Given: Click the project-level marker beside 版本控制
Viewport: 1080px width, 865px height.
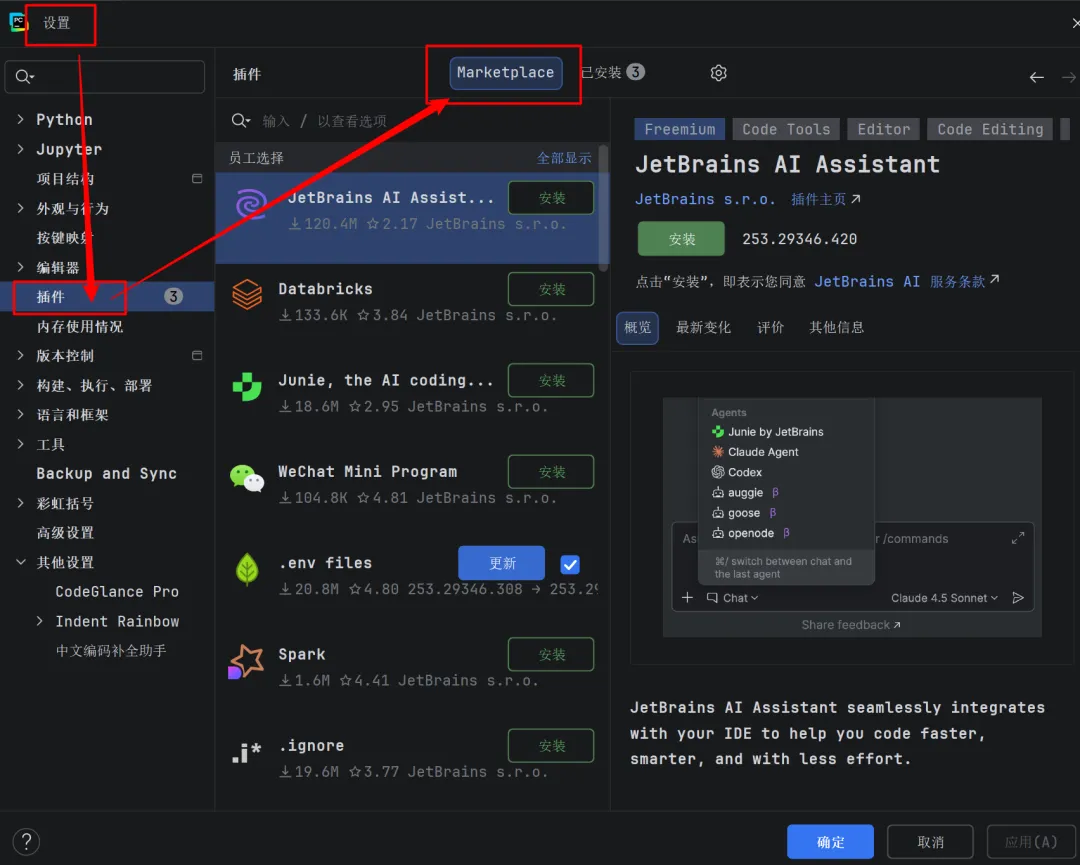Looking at the screenshot, I should tap(197, 355).
